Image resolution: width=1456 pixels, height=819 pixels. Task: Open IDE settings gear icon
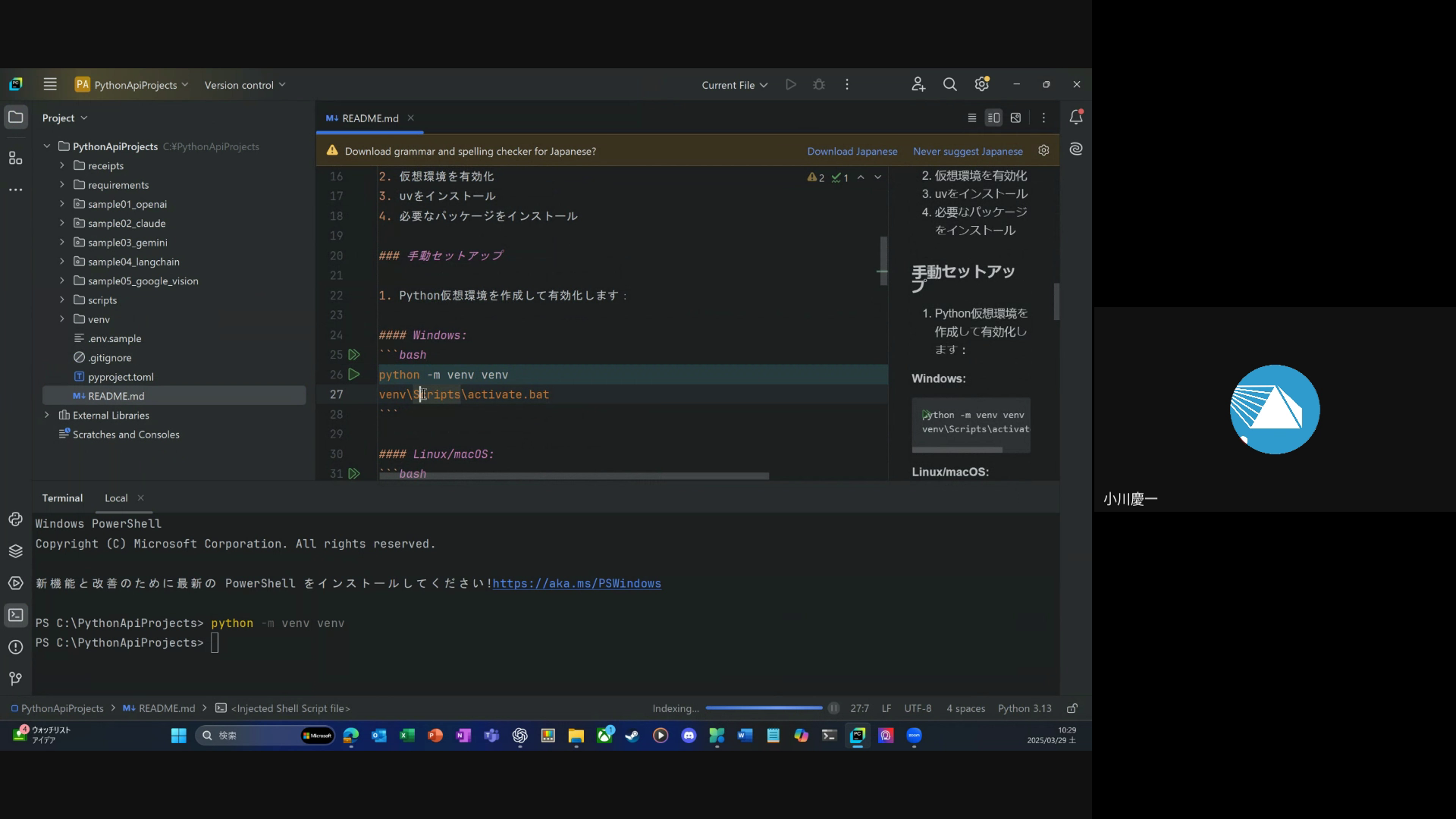pyautogui.click(x=982, y=84)
